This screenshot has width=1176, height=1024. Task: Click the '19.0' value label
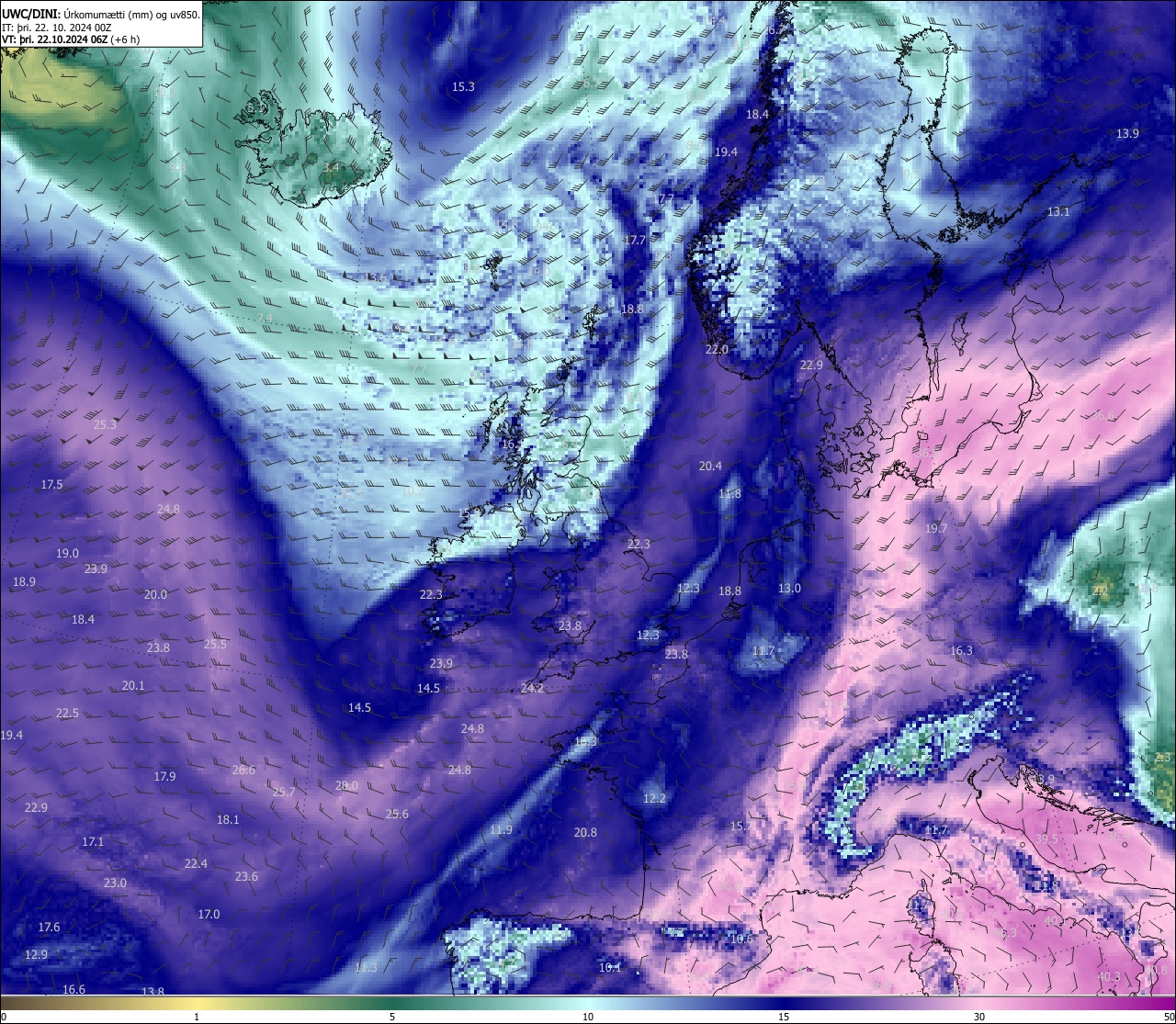(x=67, y=554)
